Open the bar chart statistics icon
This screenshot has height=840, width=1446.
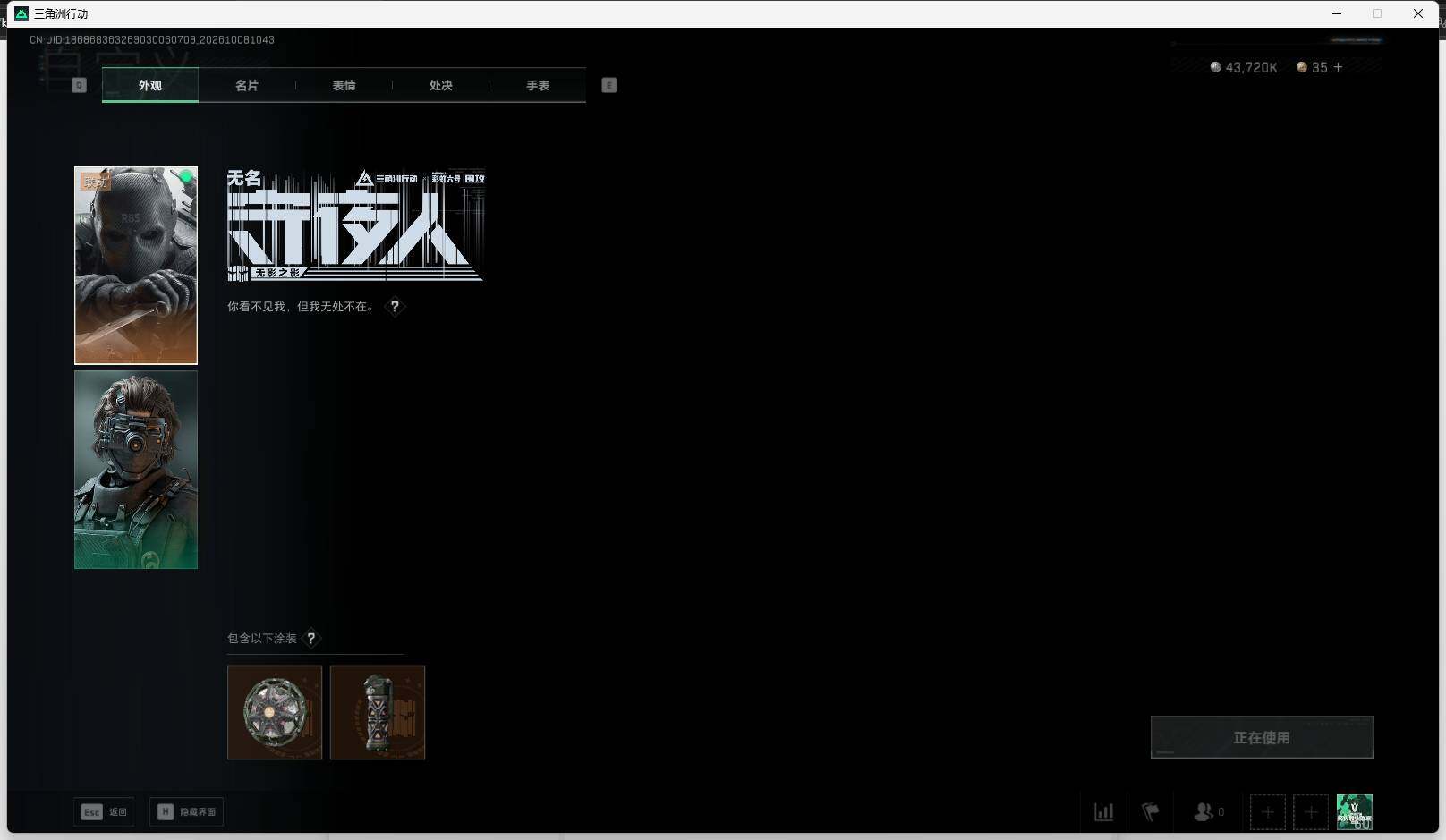point(1104,812)
